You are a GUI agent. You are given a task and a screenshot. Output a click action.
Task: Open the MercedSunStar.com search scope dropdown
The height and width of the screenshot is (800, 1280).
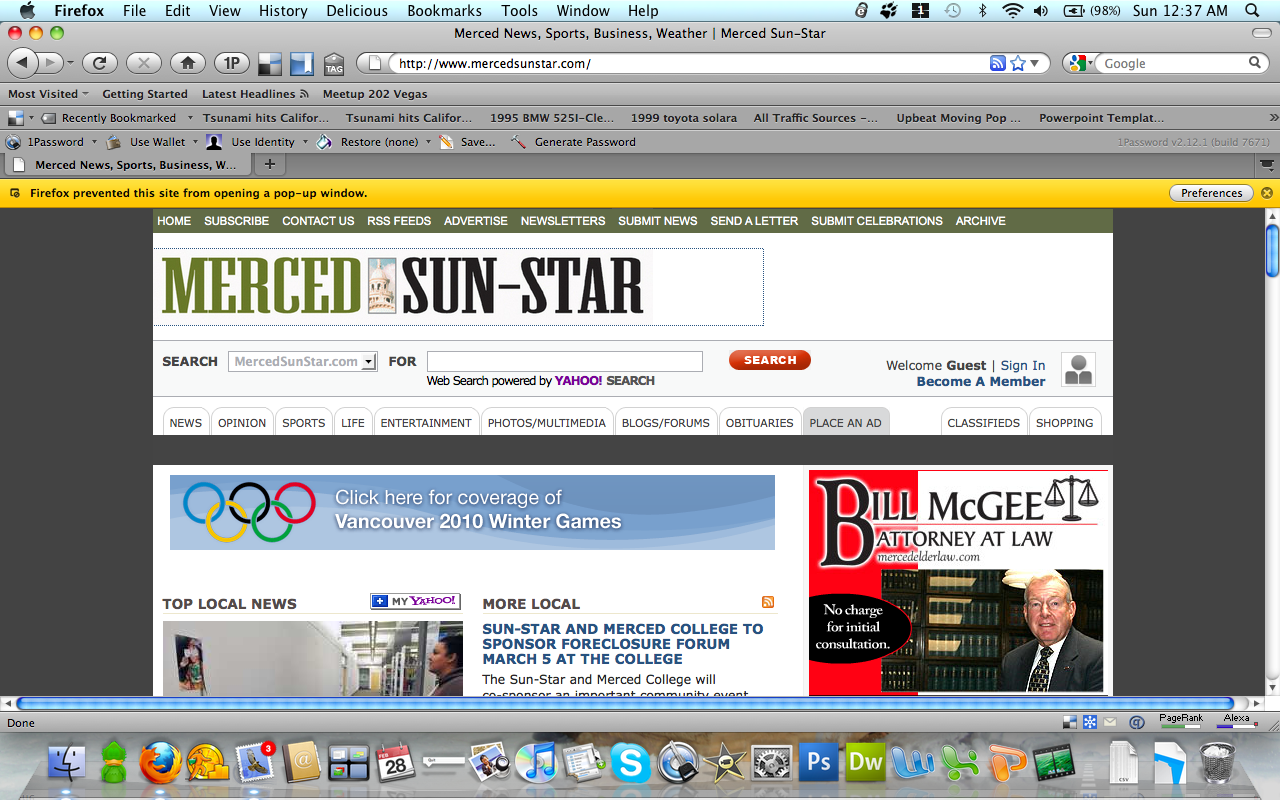(x=303, y=362)
